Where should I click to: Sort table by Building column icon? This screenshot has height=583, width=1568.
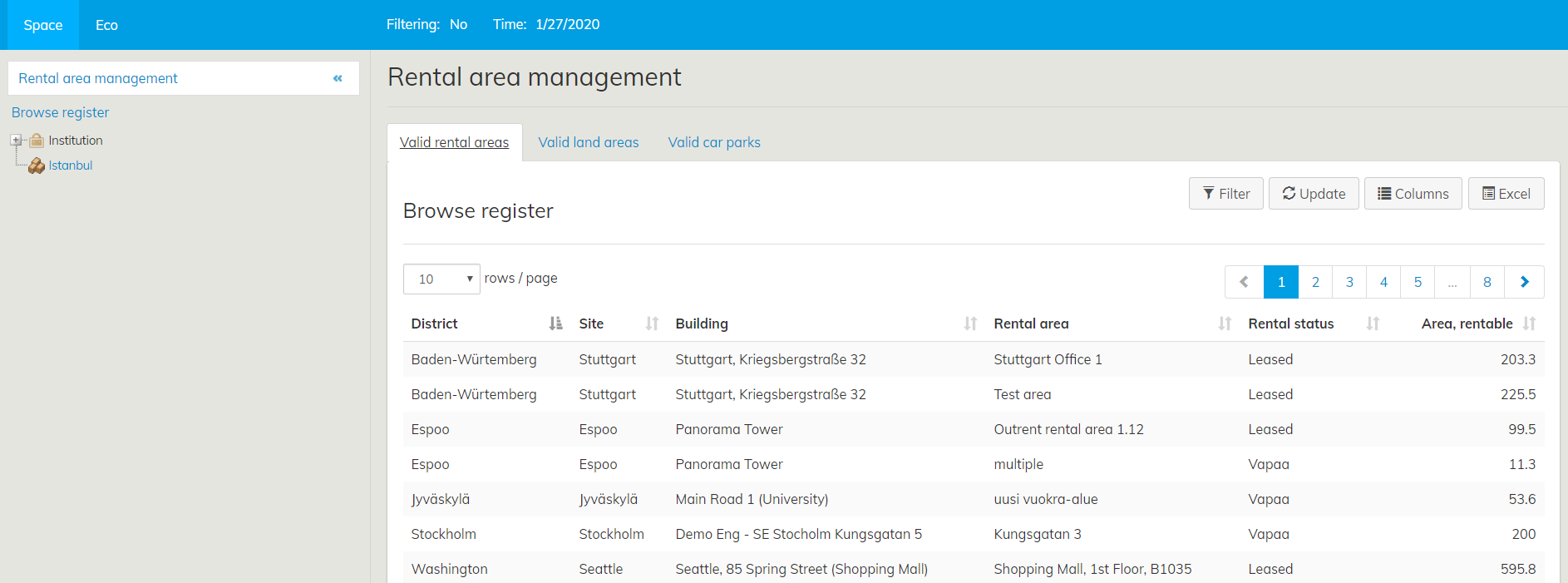[x=970, y=324]
